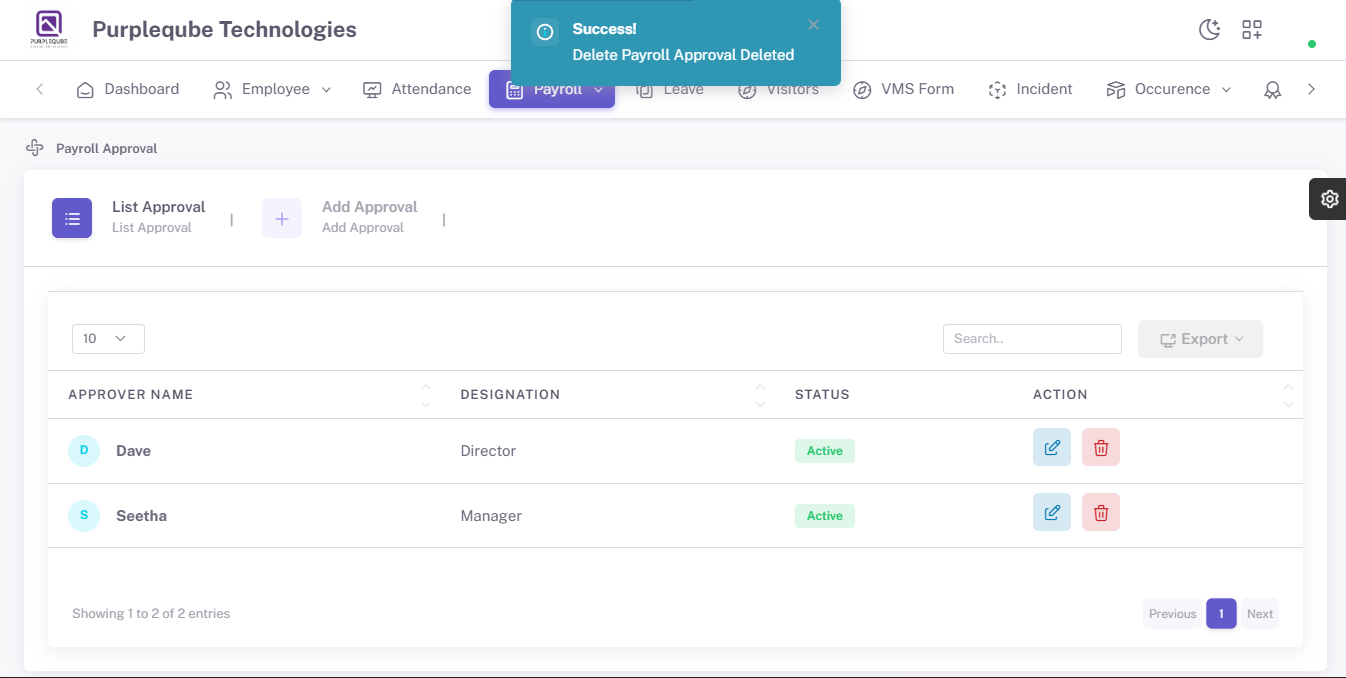The width and height of the screenshot is (1346, 678).
Task: Click the Next pagination button
Action: [x=1260, y=614]
